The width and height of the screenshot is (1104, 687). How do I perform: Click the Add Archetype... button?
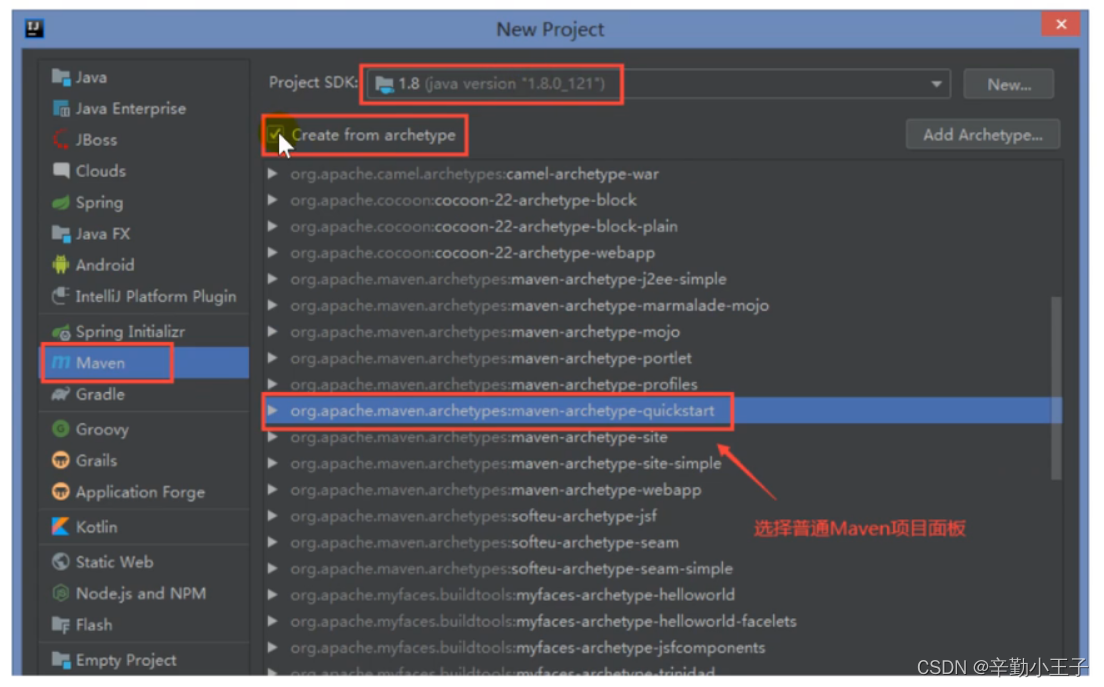tap(983, 134)
